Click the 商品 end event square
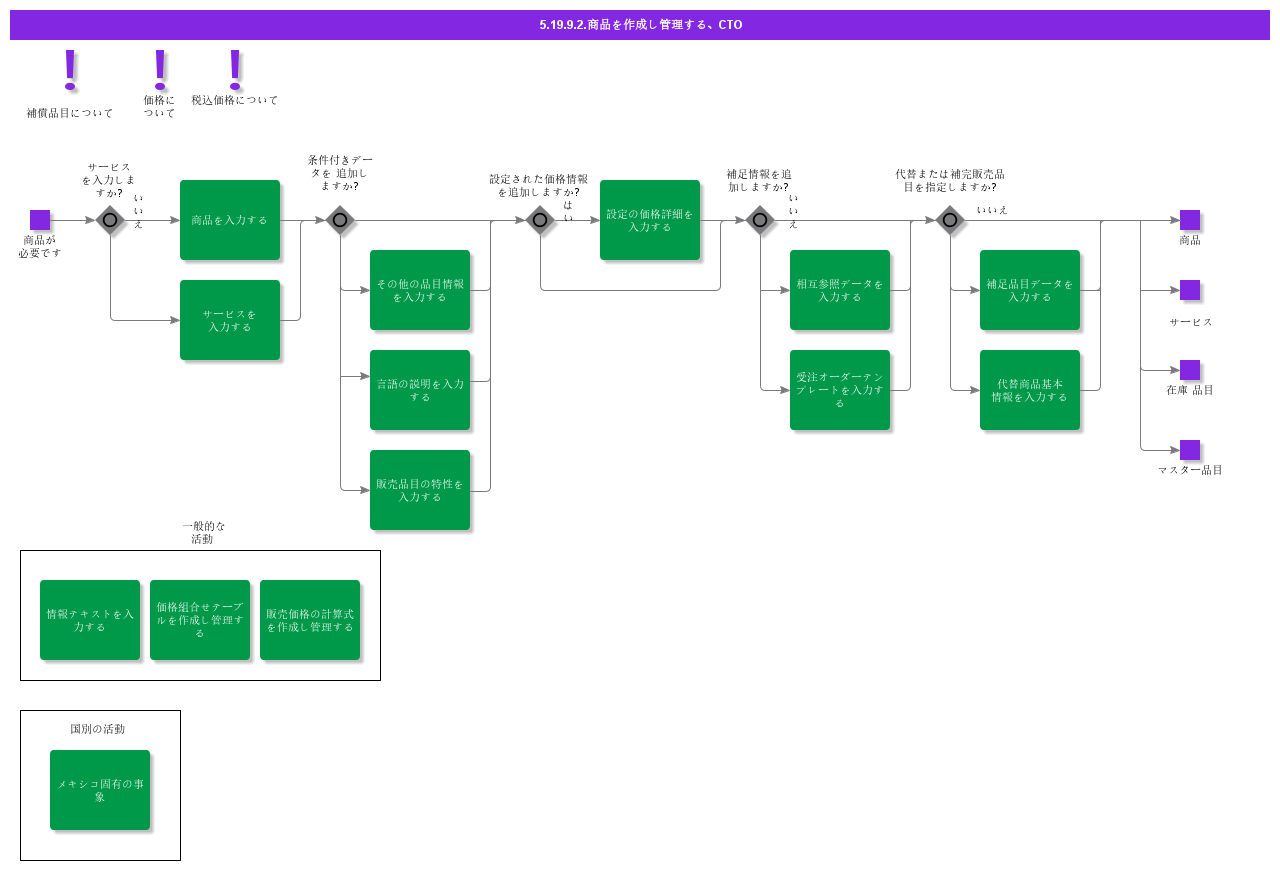This screenshot has height=870, width=1280. (1190, 220)
